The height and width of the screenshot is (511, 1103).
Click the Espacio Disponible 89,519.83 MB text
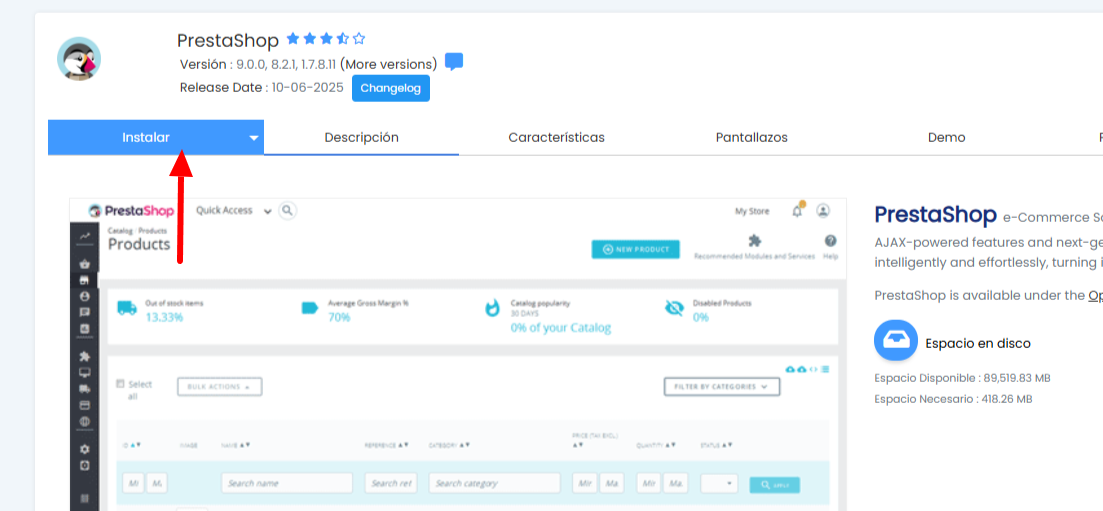962,378
